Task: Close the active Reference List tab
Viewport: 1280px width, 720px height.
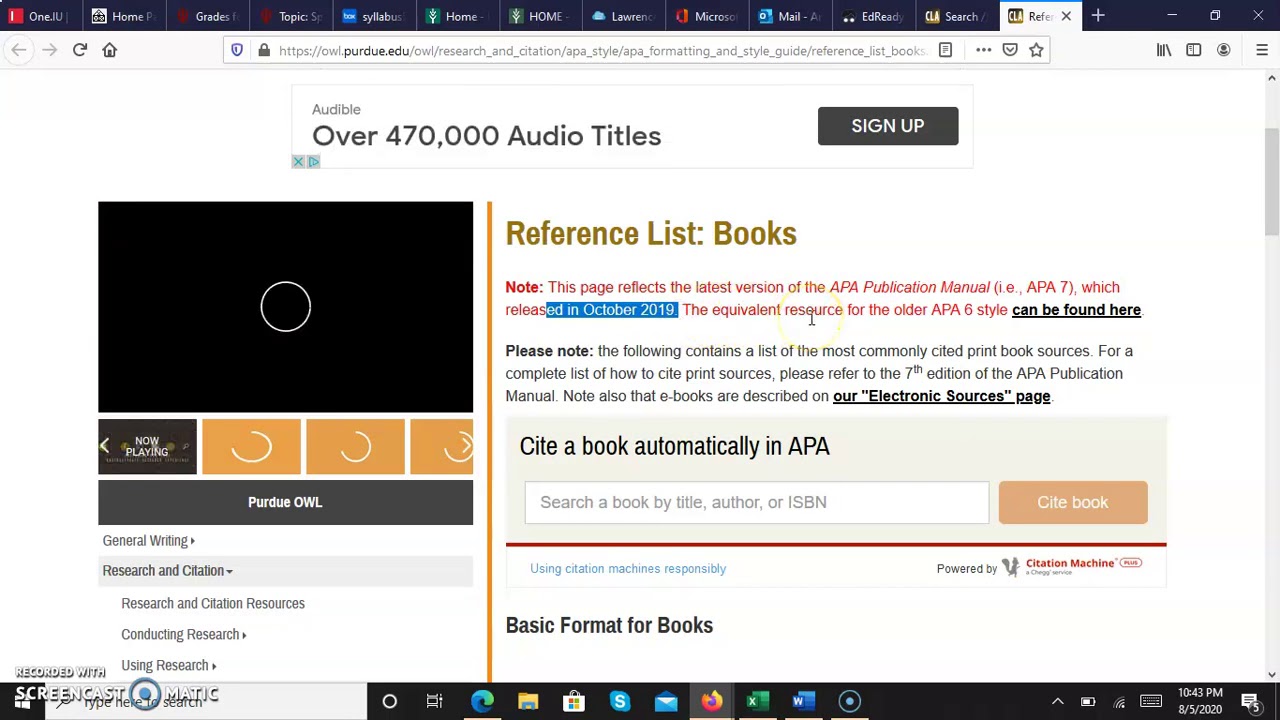Action: [x=1066, y=16]
